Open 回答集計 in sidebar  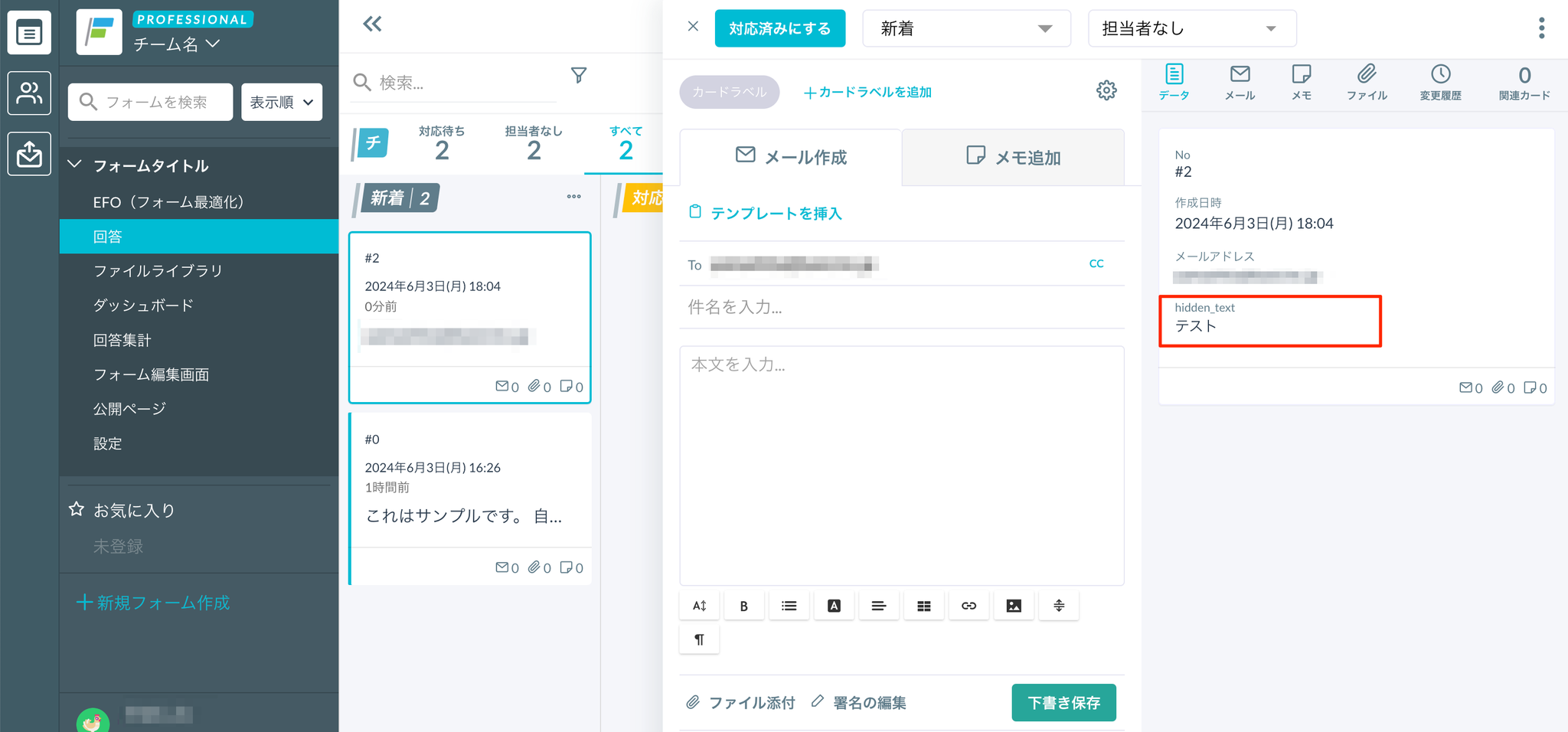[x=198, y=340]
